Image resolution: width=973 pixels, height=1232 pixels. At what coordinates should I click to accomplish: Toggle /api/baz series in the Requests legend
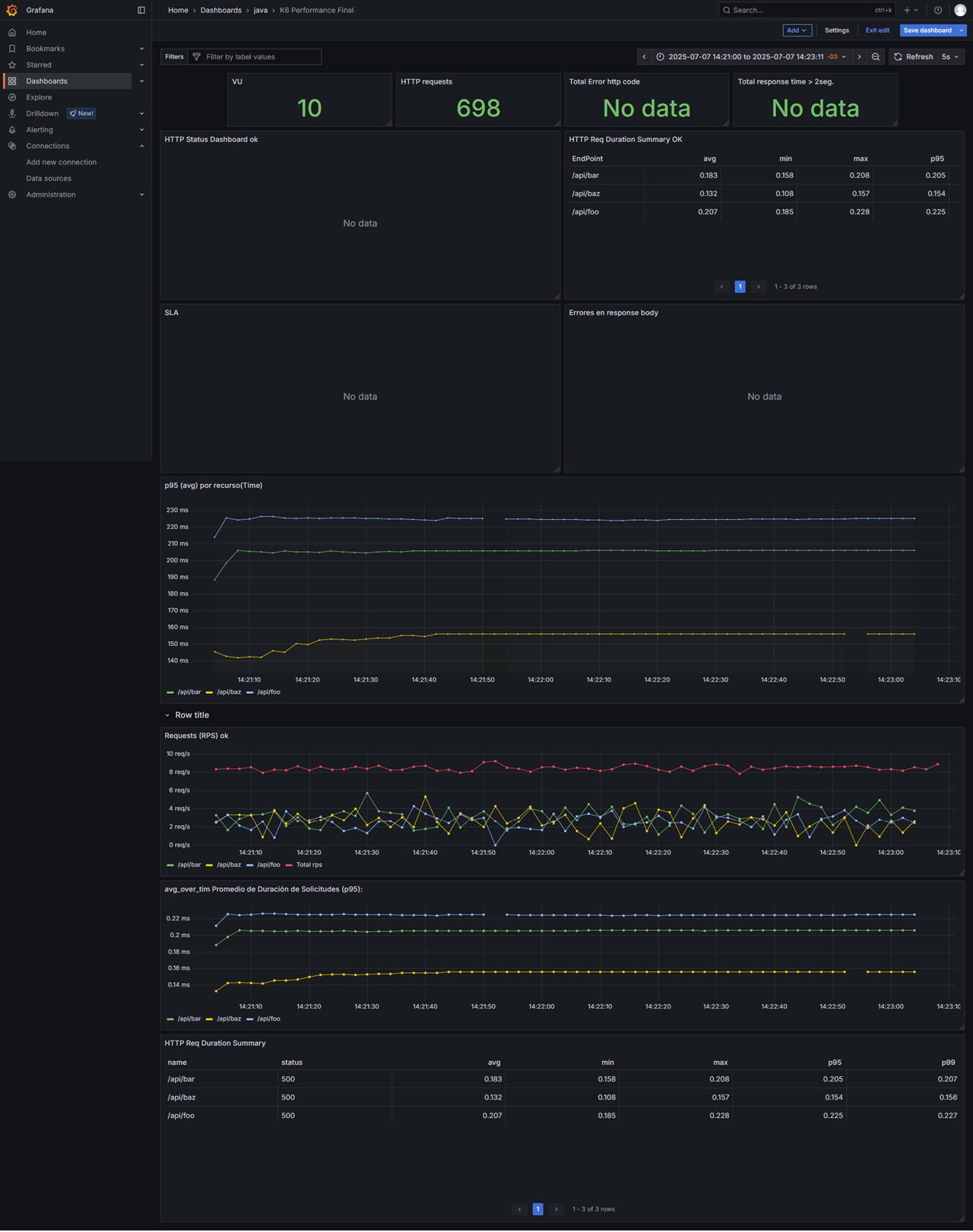coord(228,865)
